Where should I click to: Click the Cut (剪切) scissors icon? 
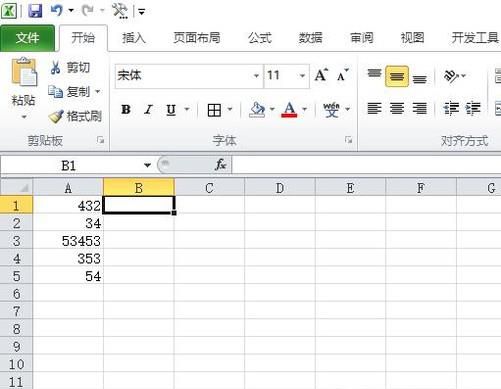(55, 68)
